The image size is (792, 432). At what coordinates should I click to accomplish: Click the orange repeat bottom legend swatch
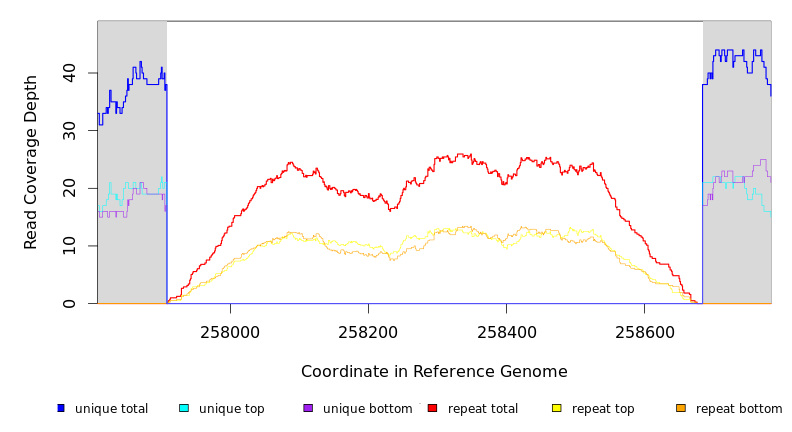pyautogui.click(x=681, y=408)
